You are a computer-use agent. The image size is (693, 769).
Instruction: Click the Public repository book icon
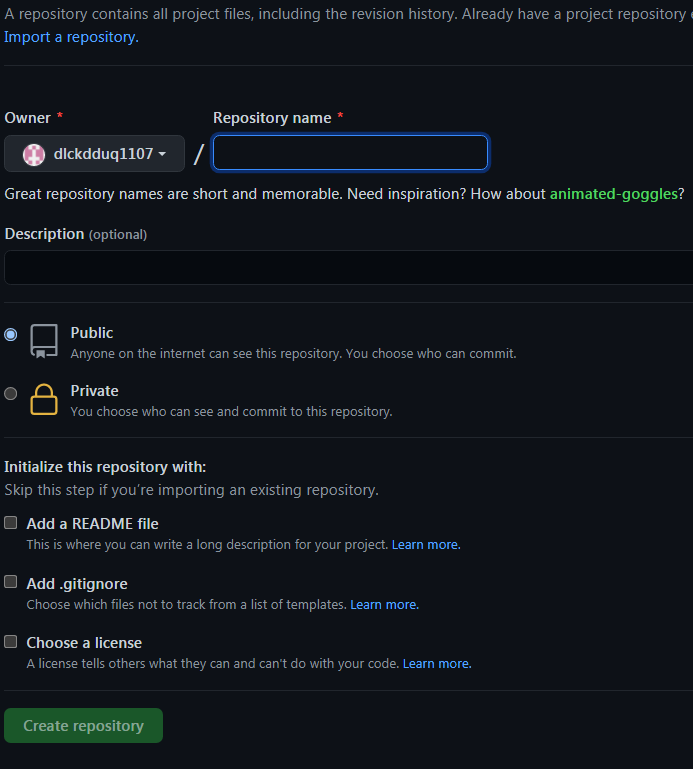click(44, 341)
